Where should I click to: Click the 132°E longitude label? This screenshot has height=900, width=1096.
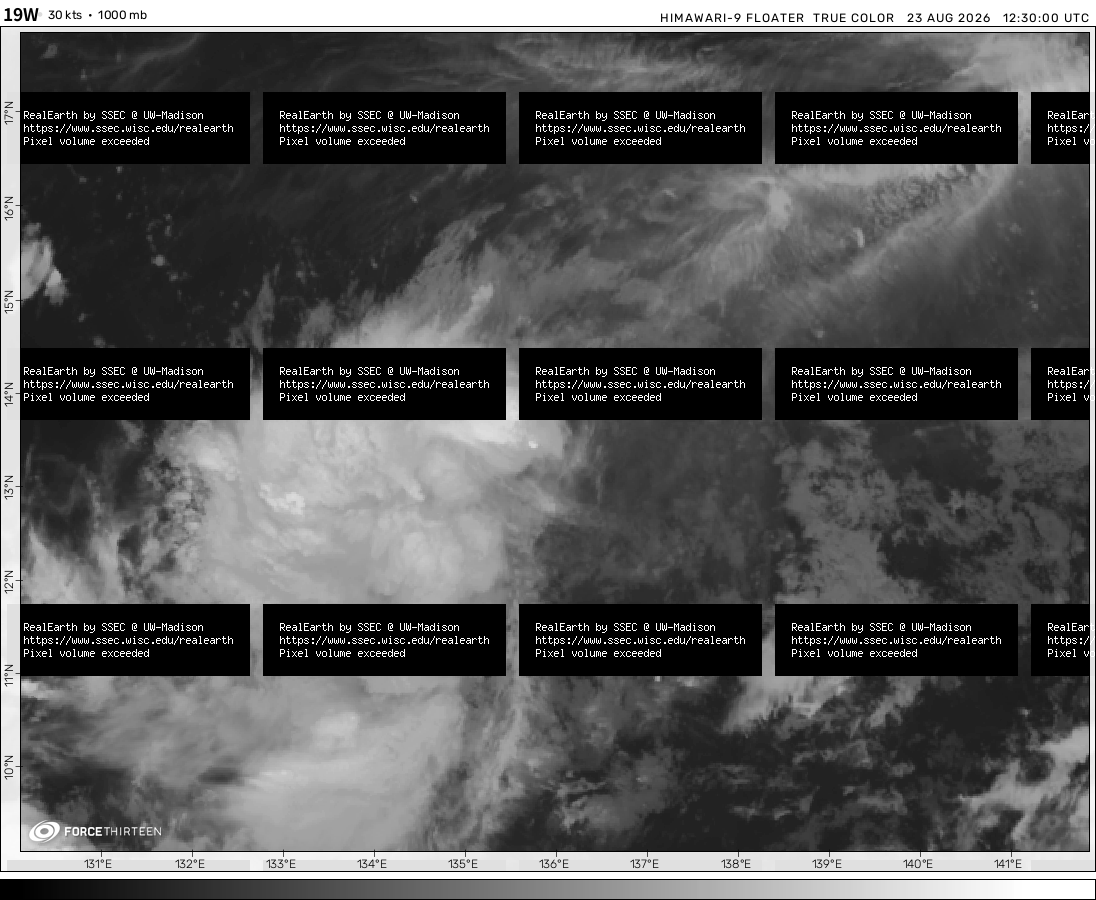(190, 864)
